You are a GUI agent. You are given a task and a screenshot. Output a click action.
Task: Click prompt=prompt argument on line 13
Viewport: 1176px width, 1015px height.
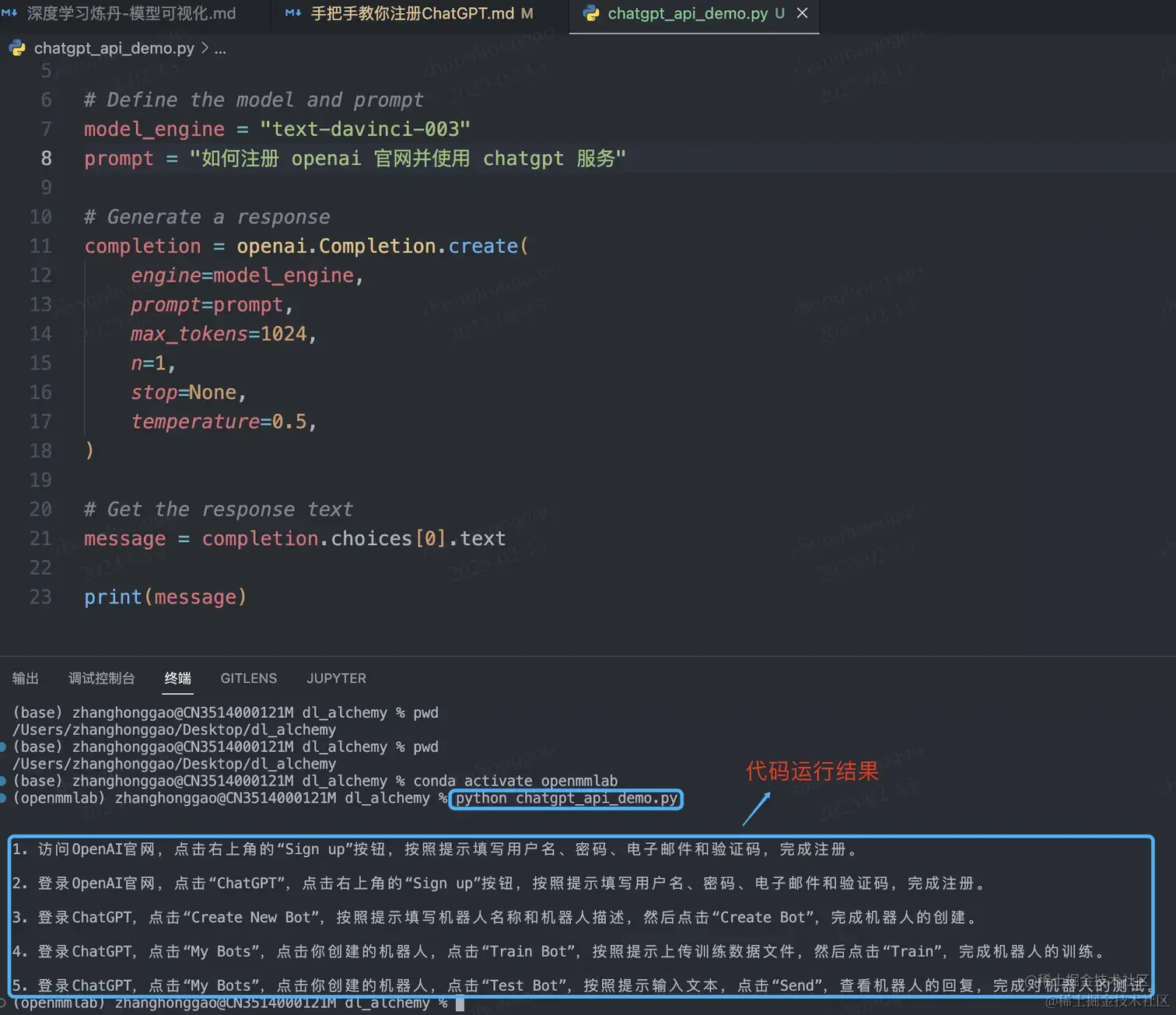(207, 305)
